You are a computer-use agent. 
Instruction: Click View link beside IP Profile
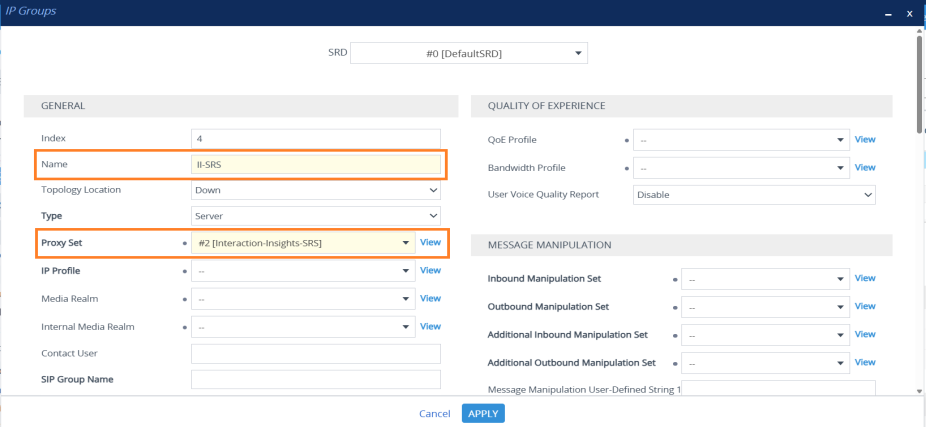430,270
